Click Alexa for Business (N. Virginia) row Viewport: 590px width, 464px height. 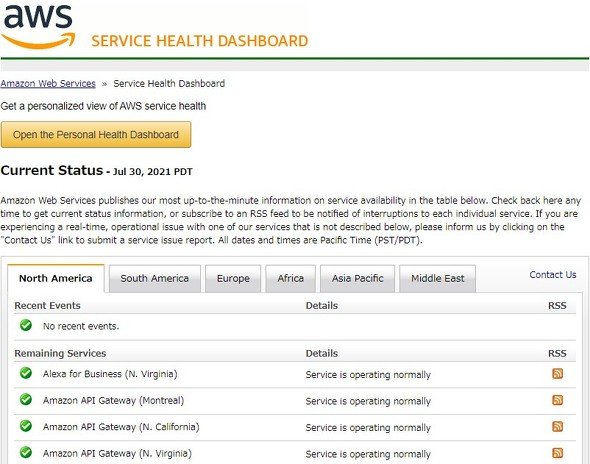[295, 374]
